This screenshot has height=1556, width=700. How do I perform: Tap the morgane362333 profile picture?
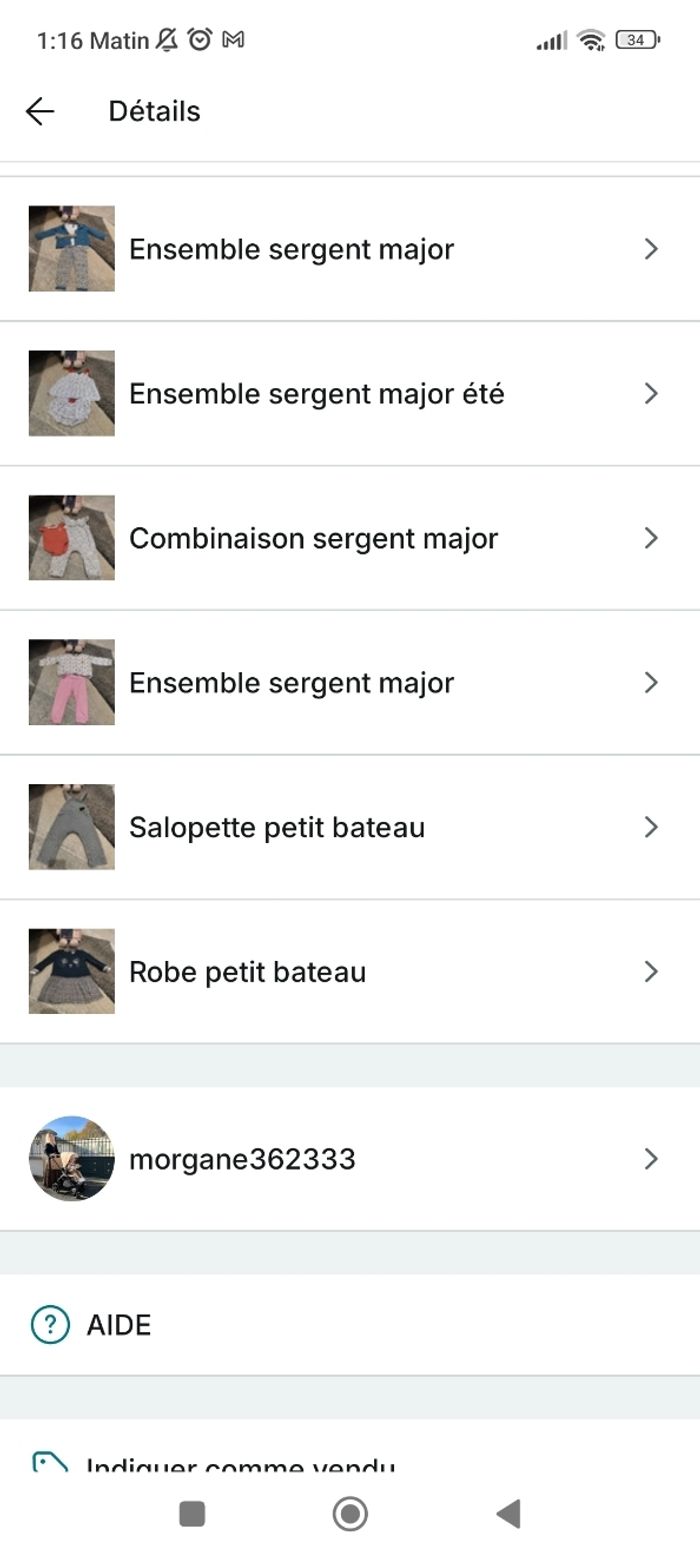coord(71,1159)
